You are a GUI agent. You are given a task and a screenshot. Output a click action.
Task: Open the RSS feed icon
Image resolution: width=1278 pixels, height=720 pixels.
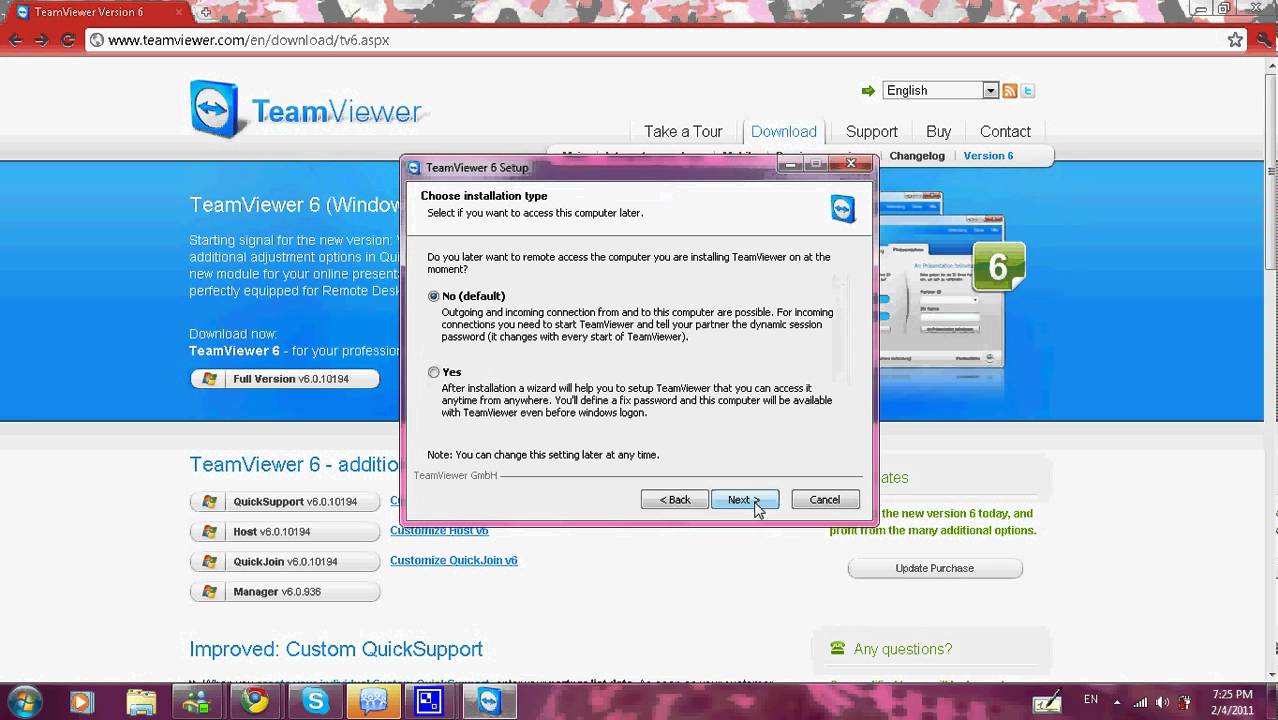click(x=1010, y=91)
